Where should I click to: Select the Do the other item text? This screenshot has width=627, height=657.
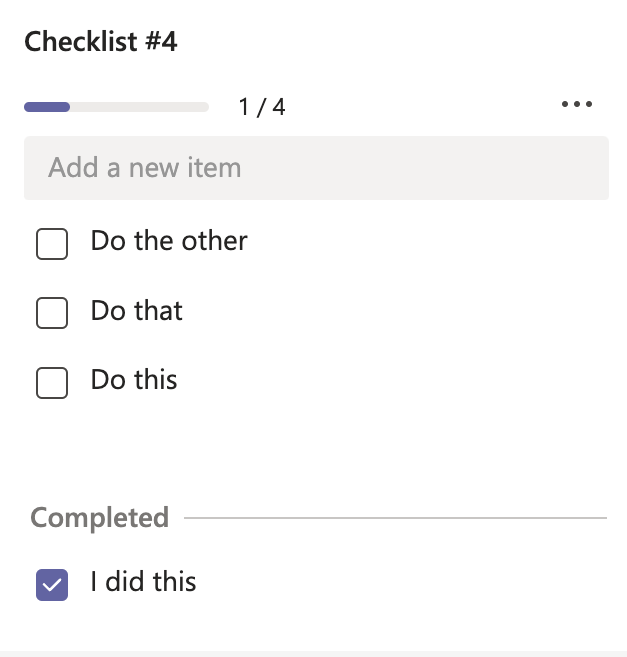[x=169, y=241]
